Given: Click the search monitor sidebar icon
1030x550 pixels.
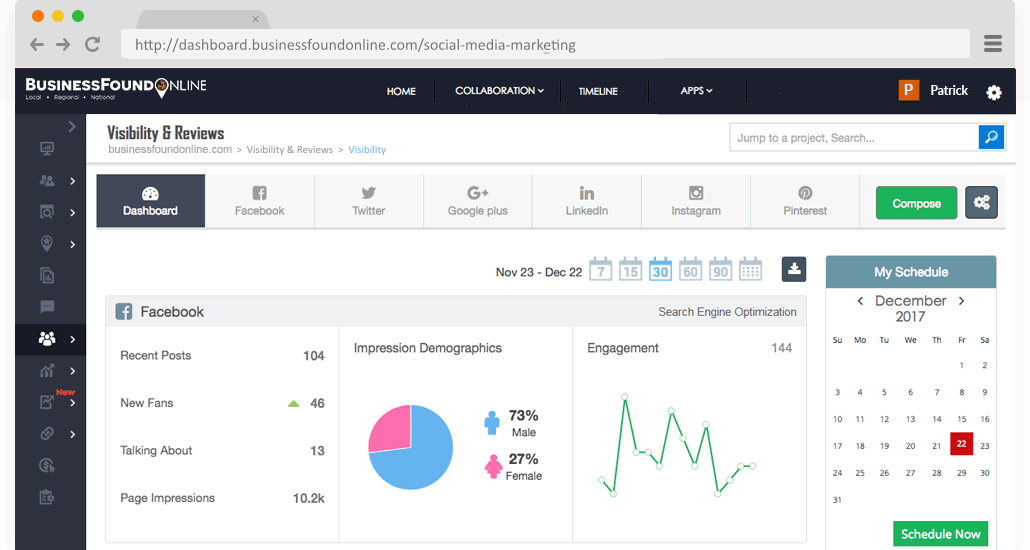Looking at the screenshot, I should tap(47, 212).
